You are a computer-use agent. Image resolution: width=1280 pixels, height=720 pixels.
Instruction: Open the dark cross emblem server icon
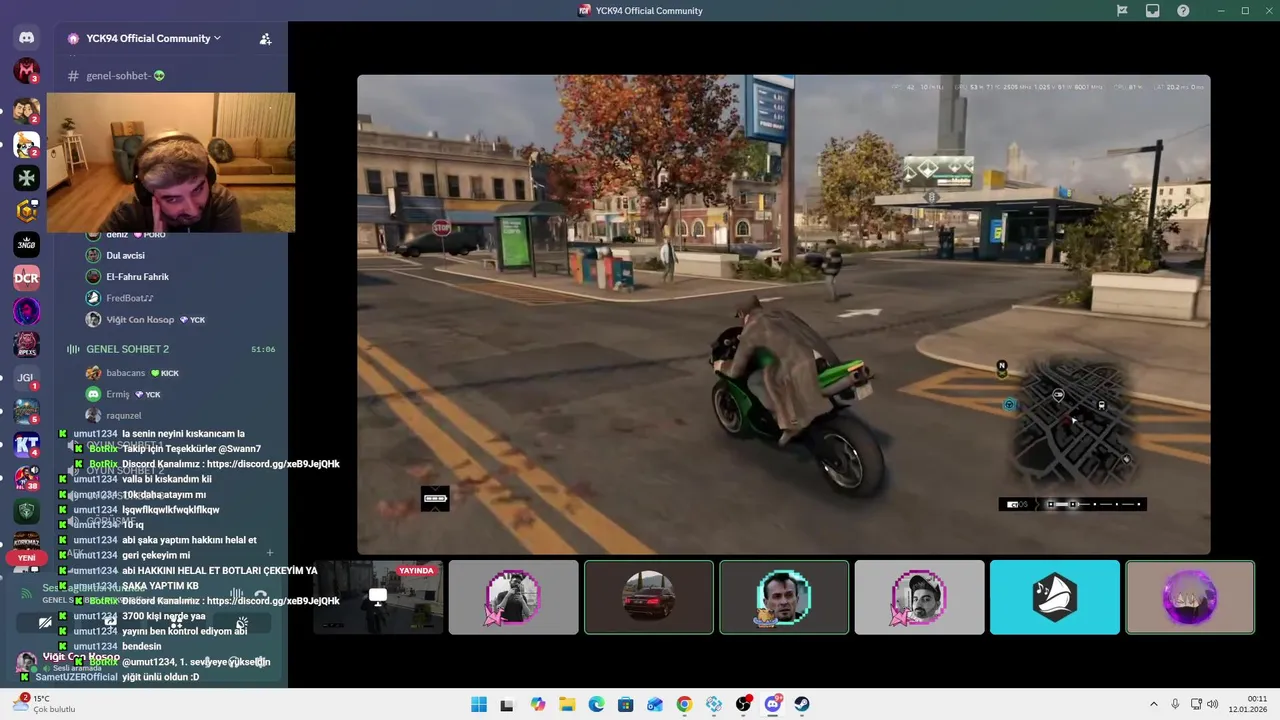[27, 178]
